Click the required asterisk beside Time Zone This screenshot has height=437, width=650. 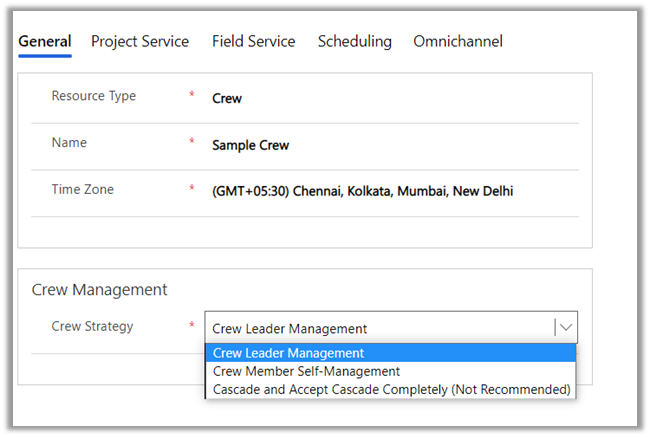pyautogui.click(x=192, y=190)
